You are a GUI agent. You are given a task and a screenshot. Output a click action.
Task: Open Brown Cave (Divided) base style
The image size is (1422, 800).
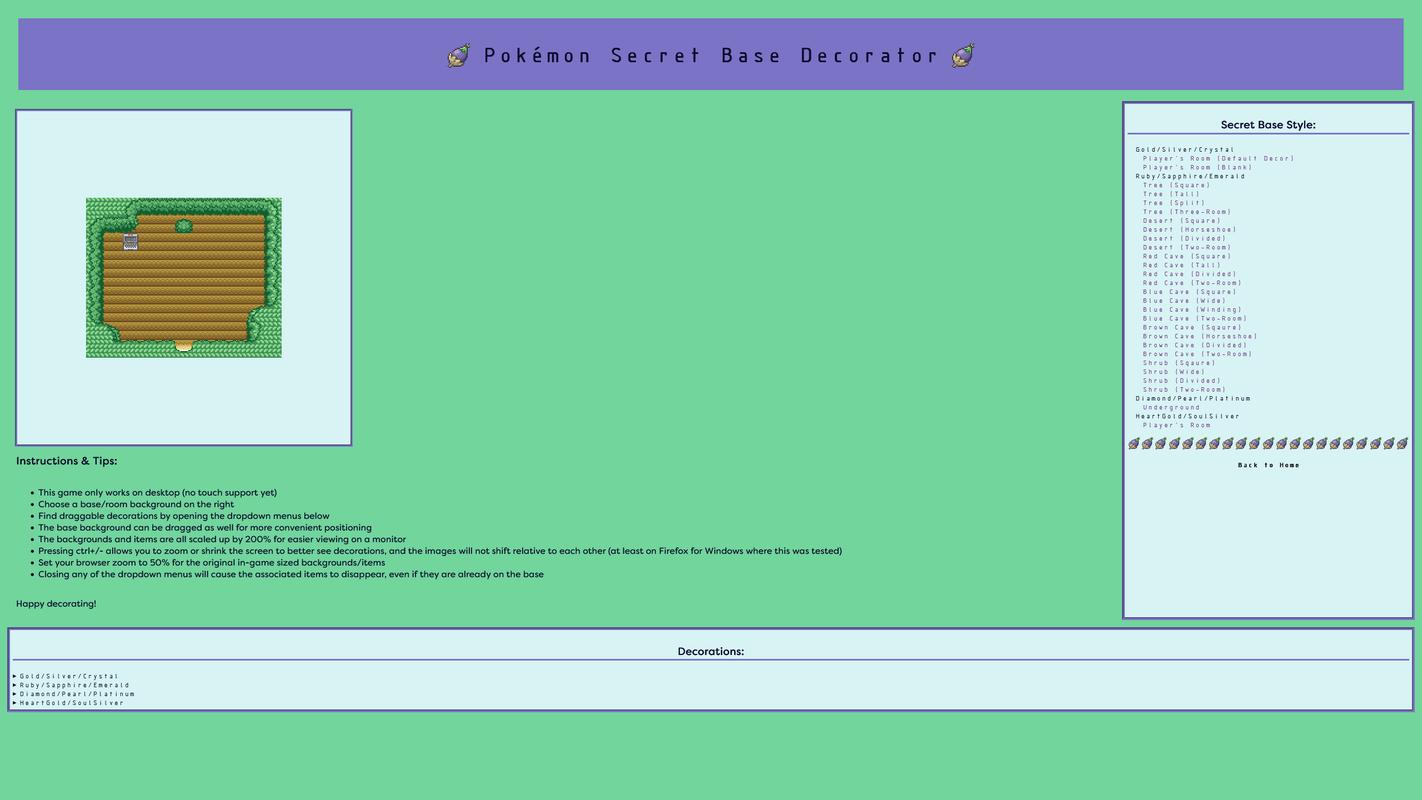[1195, 345]
